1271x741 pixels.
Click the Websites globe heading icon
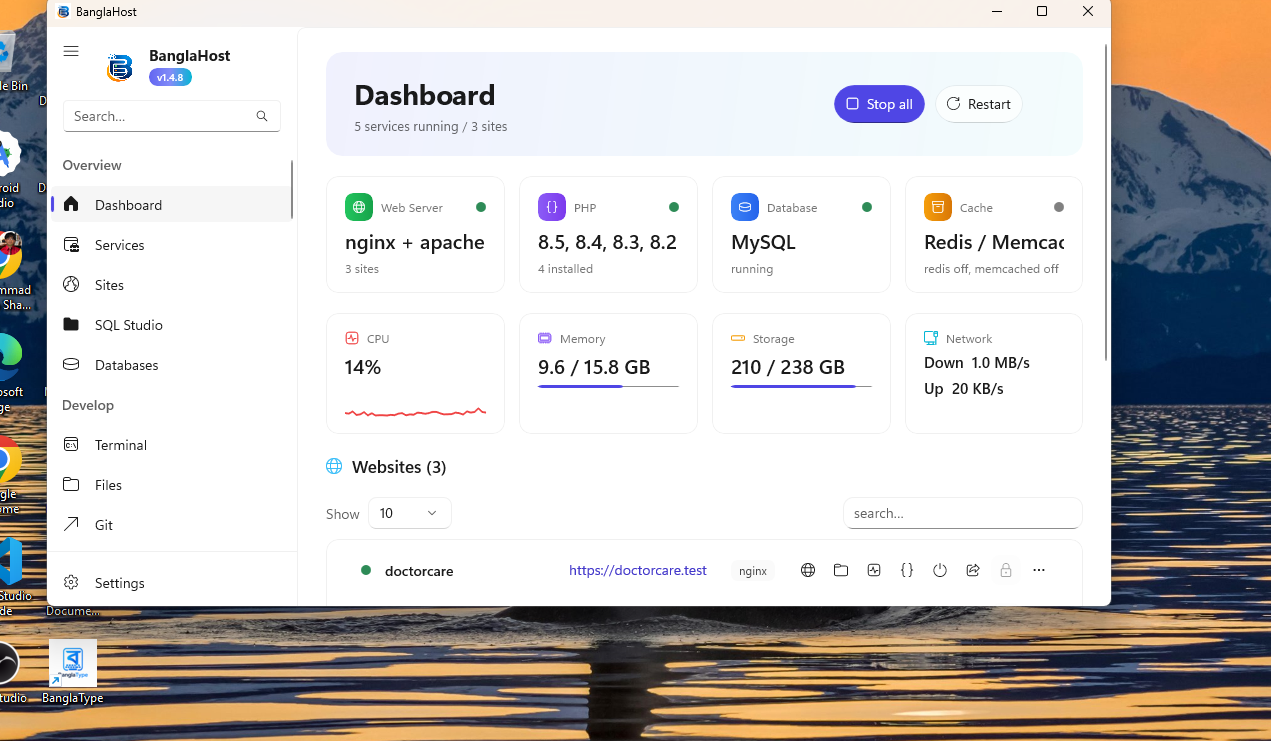(334, 467)
